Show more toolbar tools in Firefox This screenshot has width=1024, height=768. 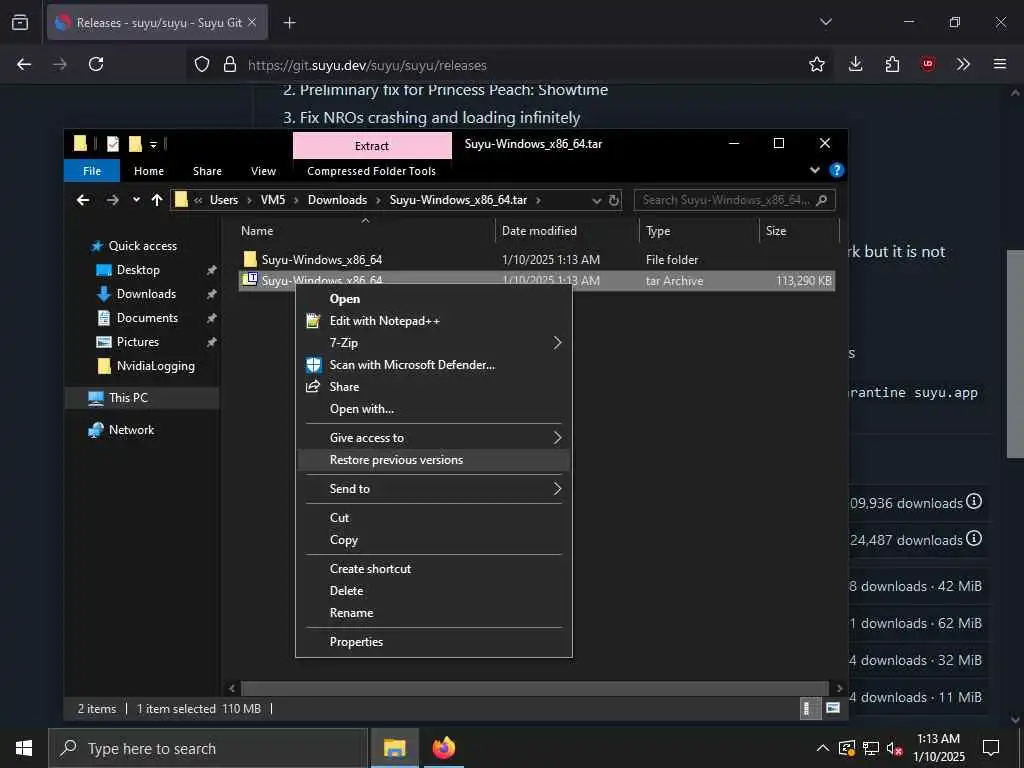pyautogui.click(x=963, y=64)
